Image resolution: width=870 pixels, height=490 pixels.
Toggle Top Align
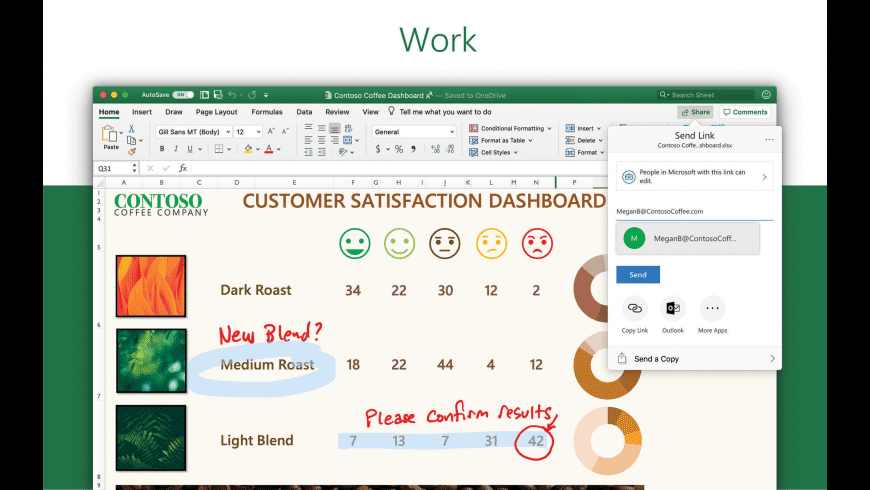308,128
